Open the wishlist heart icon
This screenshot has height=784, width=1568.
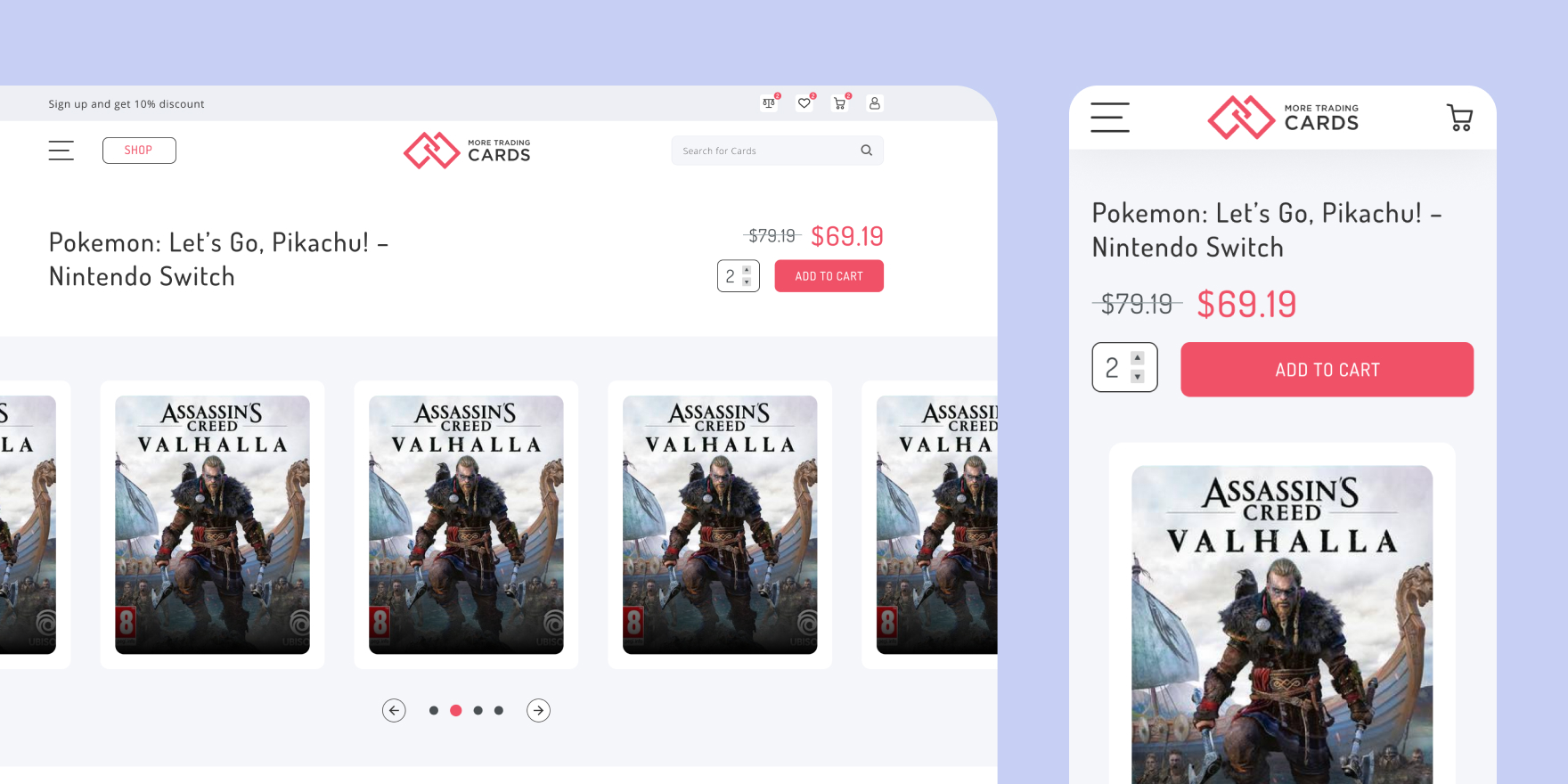[x=804, y=103]
